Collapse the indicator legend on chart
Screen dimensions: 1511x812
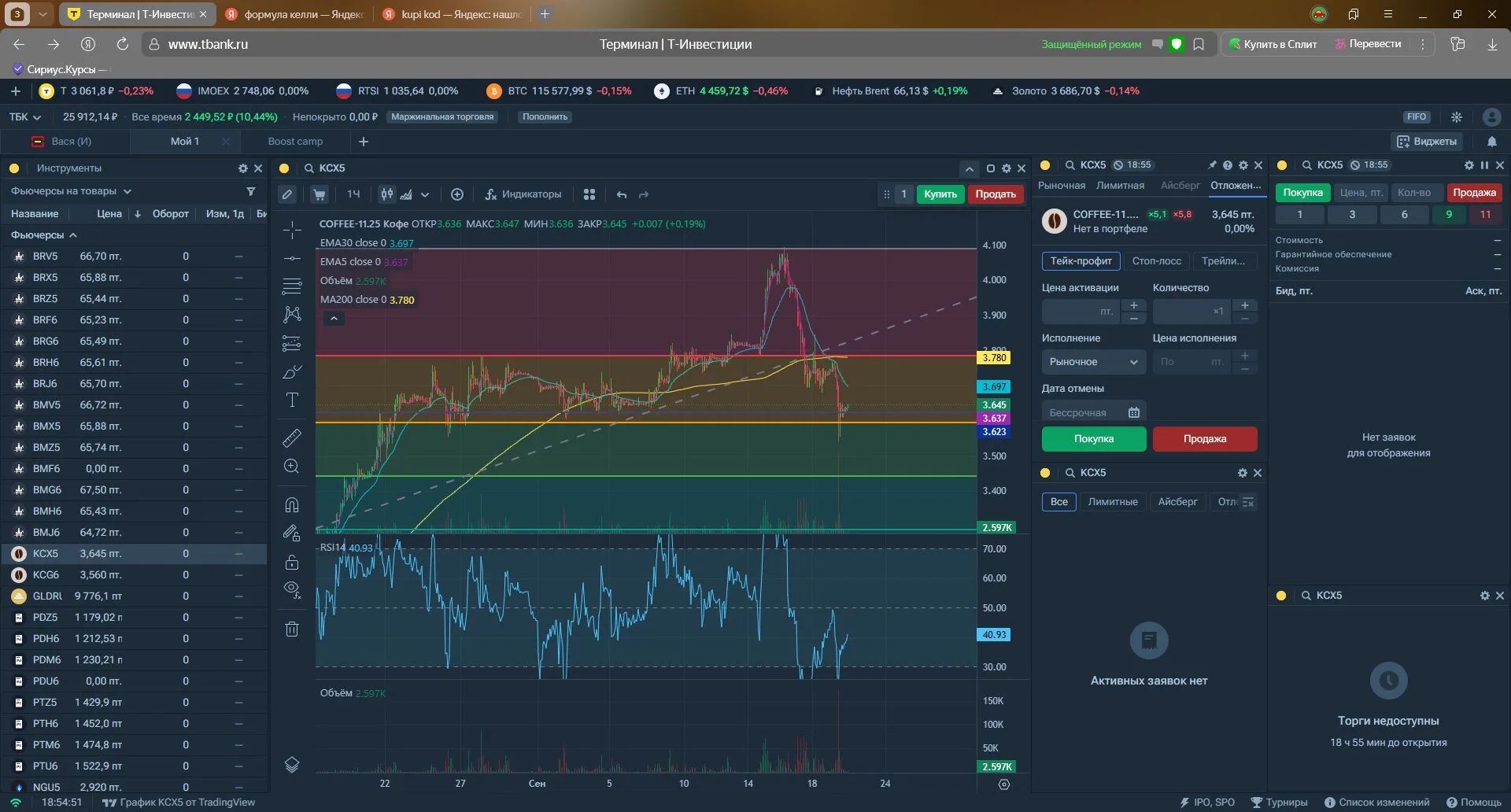[334, 319]
